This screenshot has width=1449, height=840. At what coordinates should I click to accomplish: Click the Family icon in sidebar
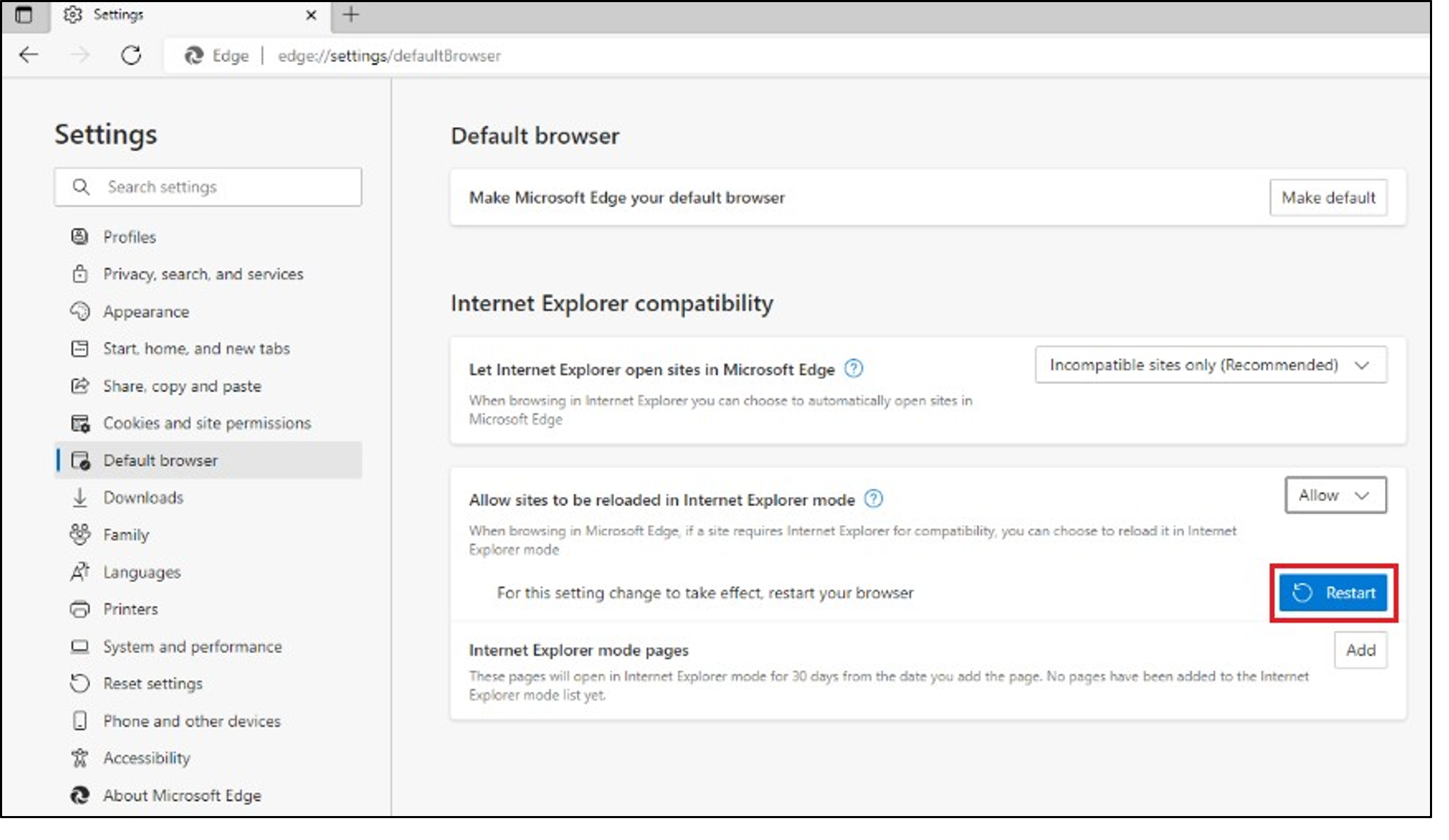pos(80,534)
